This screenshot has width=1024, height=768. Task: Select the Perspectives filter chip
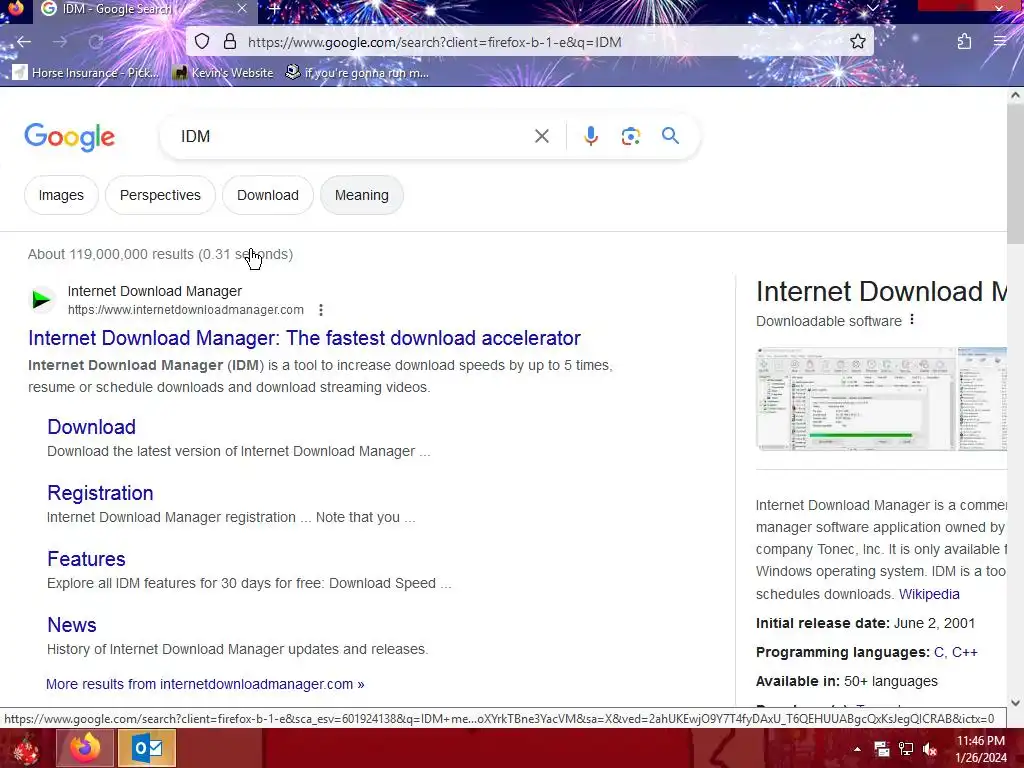[160, 195]
